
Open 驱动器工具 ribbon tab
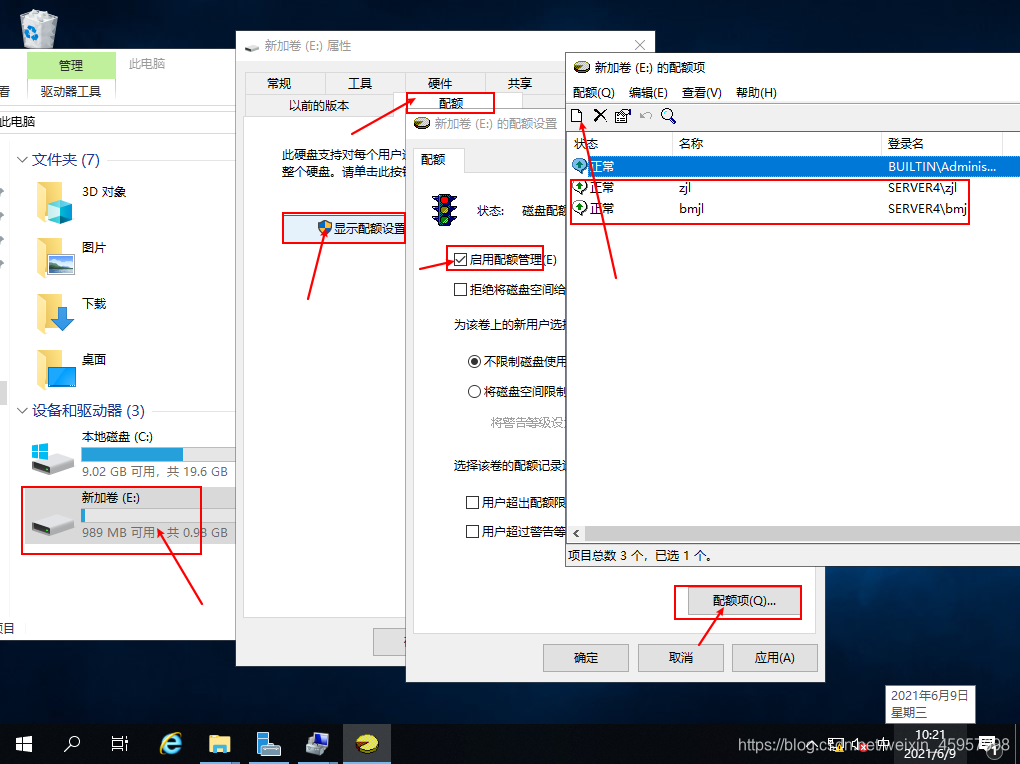click(x=71, y=92)
